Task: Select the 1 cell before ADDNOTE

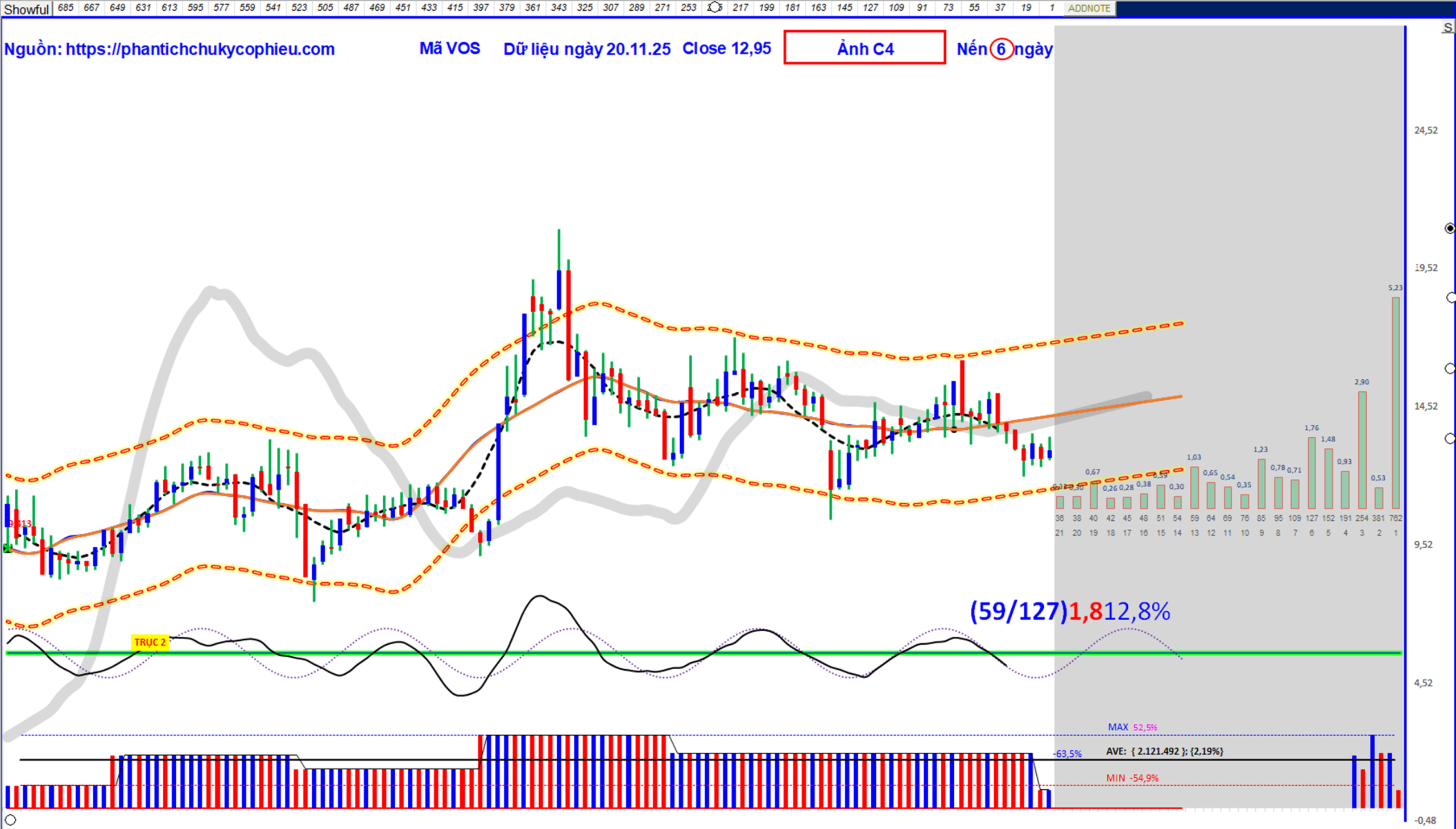Action: [1051, 7]
